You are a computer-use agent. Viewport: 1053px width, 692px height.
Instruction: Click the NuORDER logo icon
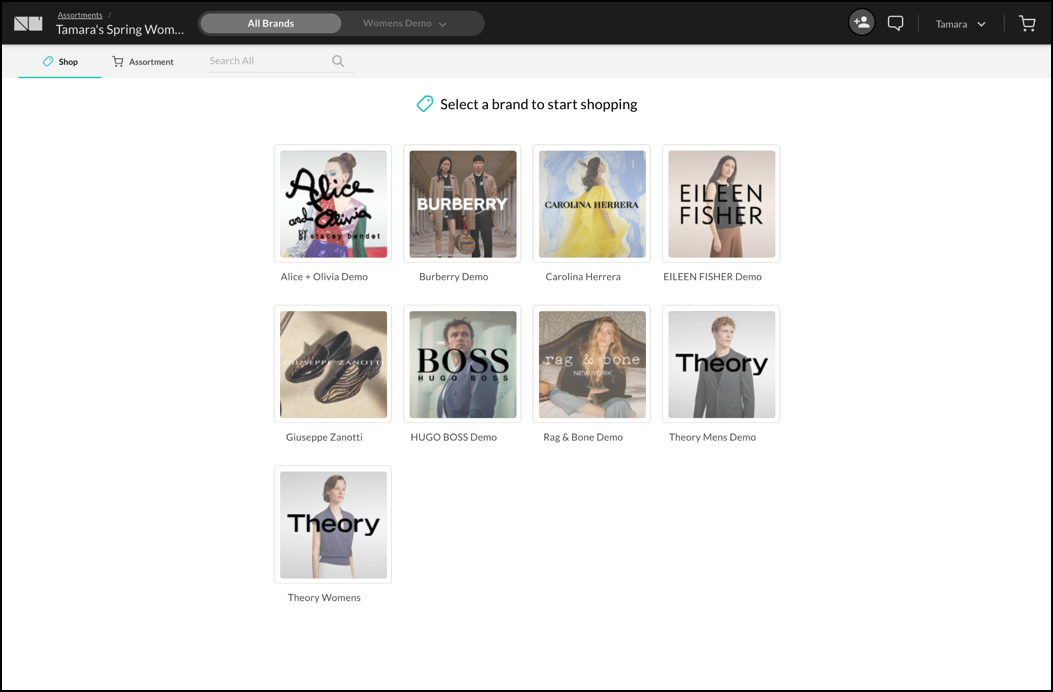(28, 24)
